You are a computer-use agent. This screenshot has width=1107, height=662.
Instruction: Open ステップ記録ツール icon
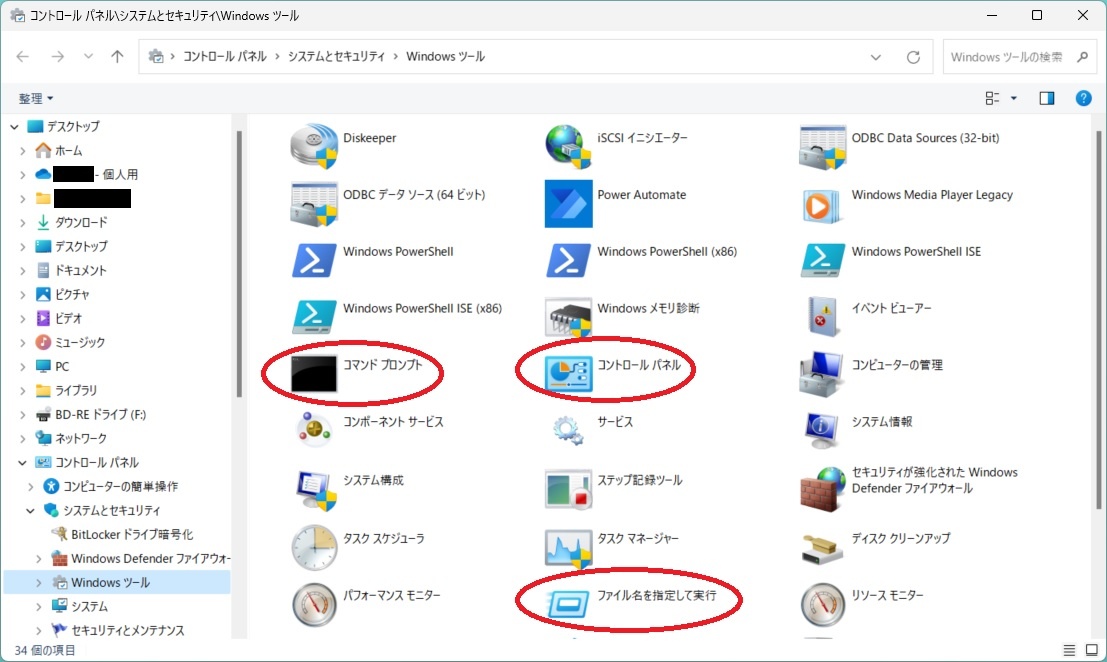coord(568,488)
